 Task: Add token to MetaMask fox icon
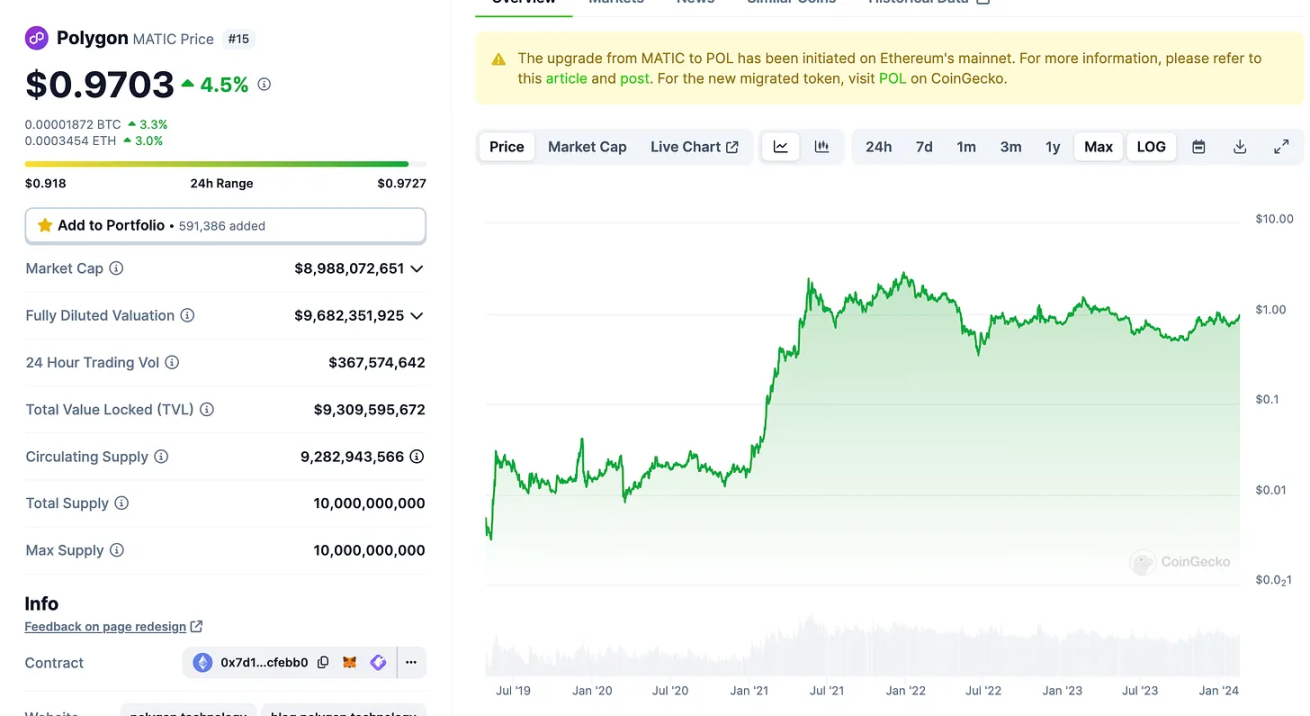(350, 662)
